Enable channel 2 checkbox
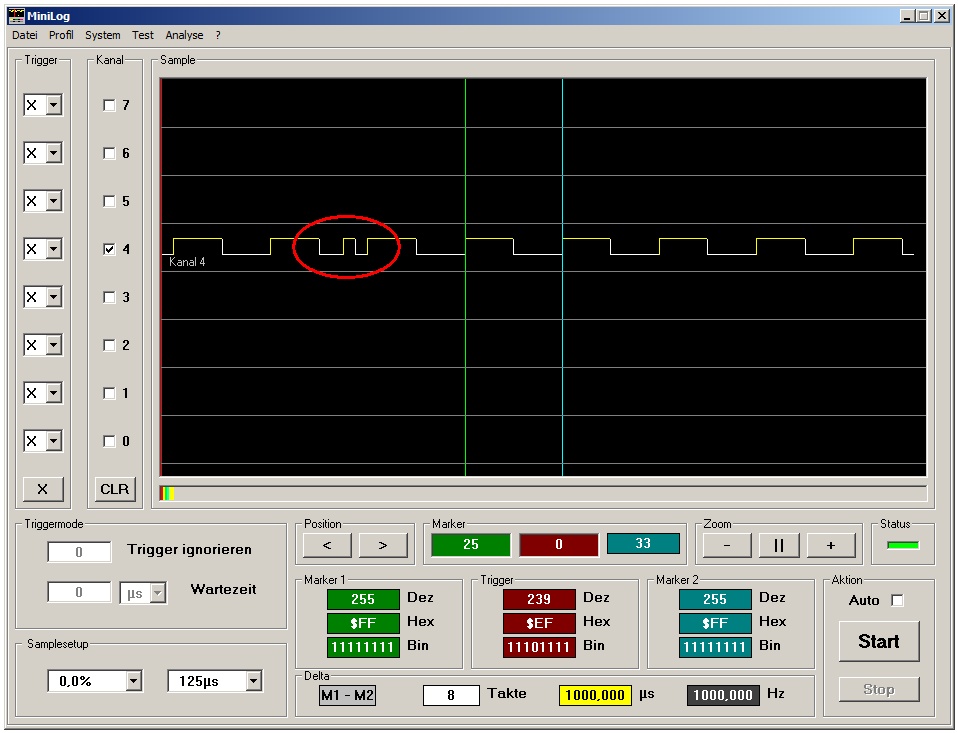Viewport: 958px width, 733px height. [x=109, y=345]
